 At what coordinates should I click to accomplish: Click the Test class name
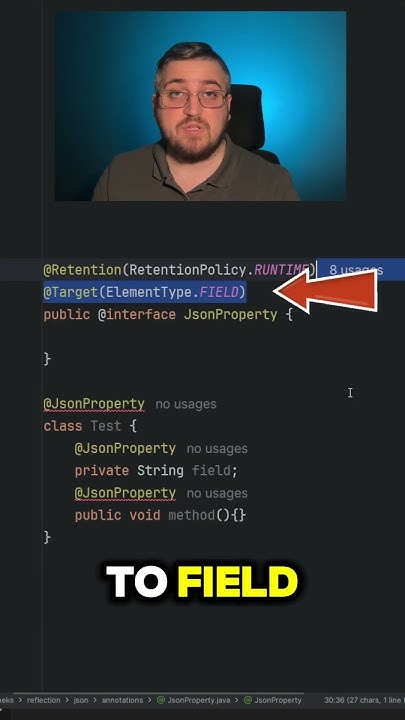pyautogui.click(x=106, y=426)
